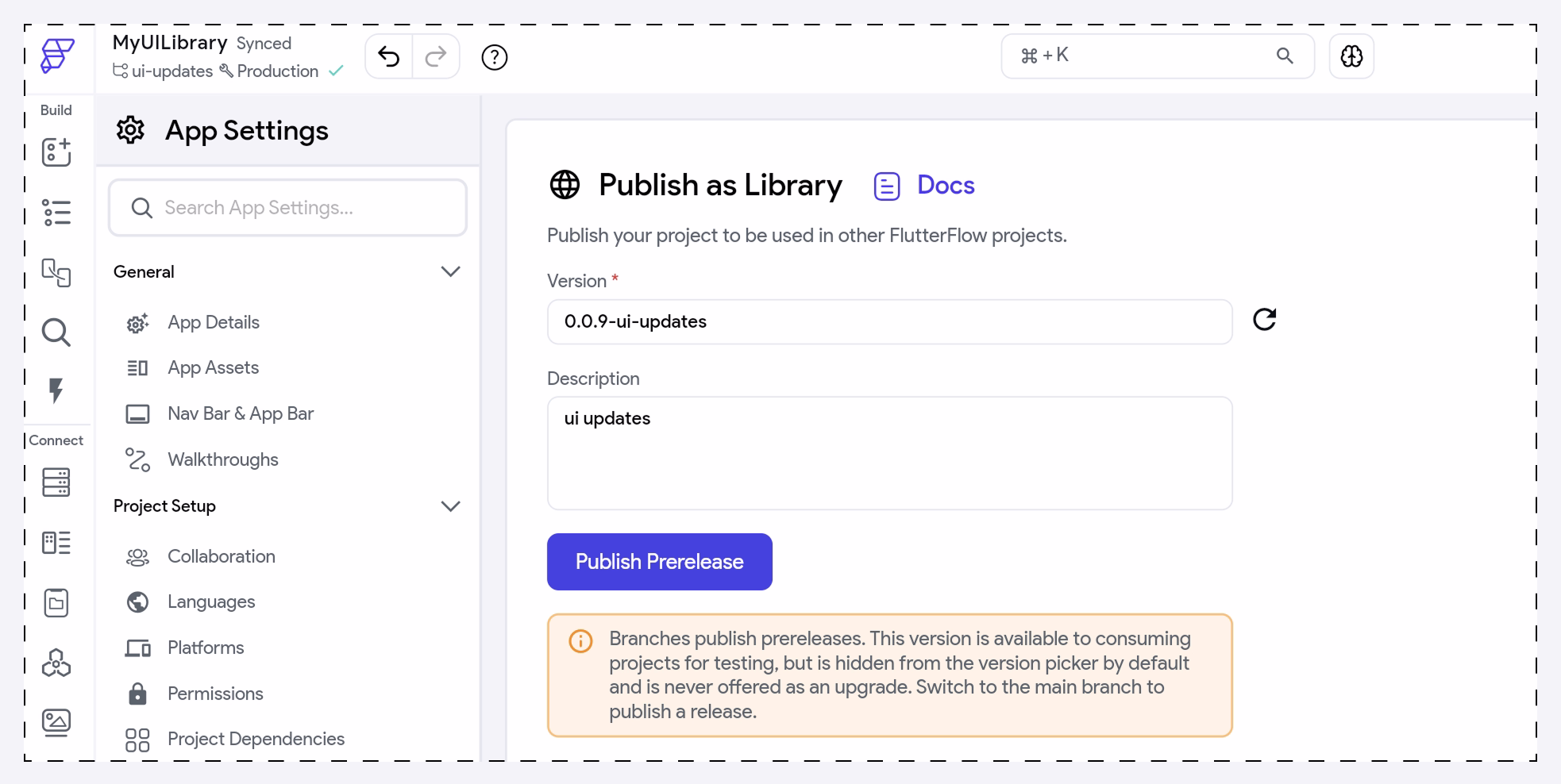Open the Production environment selector
The height and width of the screenshot is (784, 1561).
pos(269,71)
